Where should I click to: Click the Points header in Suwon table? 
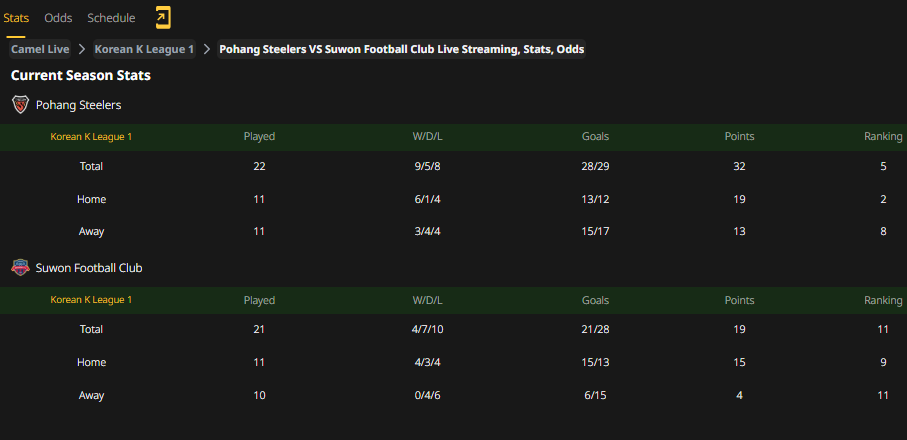(739, 300)
